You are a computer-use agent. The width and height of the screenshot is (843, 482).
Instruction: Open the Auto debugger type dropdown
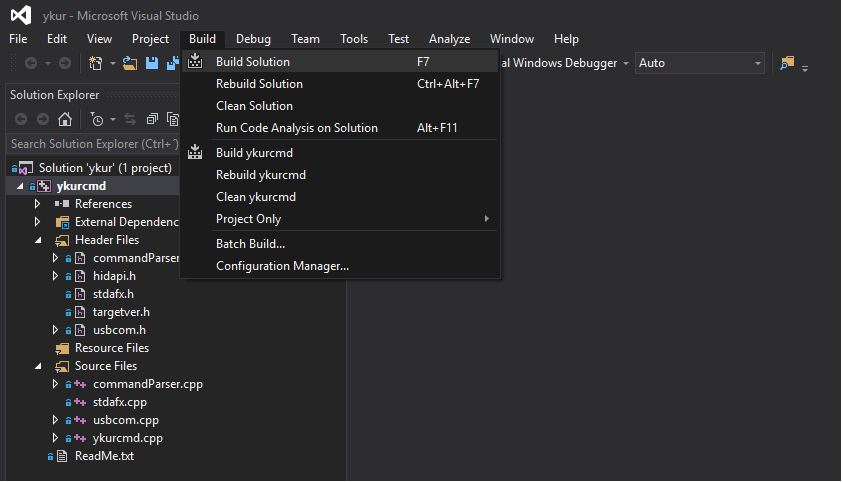(700, 63)
